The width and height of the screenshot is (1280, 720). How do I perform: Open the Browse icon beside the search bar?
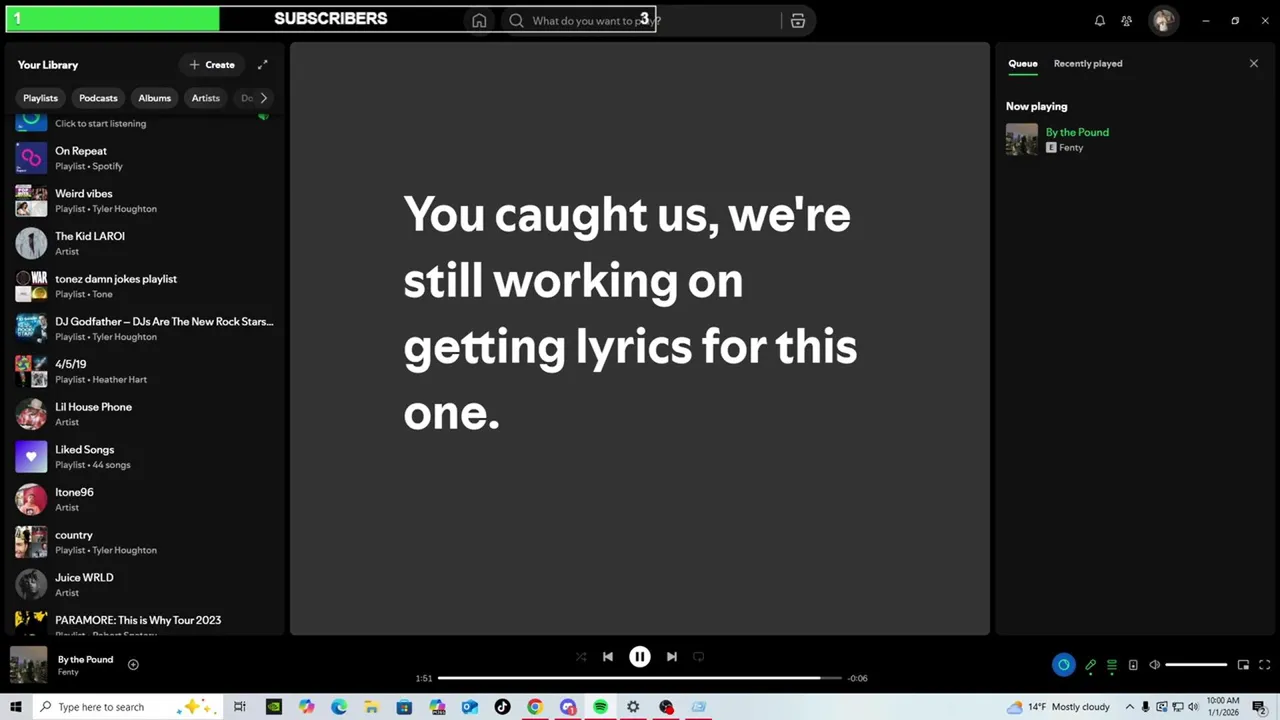pyautogui.click(x=798, y=20)
